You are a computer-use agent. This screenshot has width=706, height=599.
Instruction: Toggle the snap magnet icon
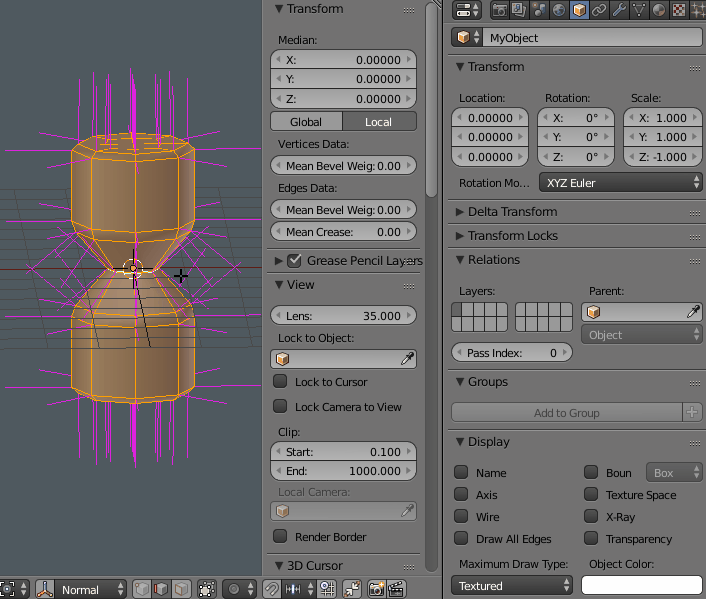click(272, 589)
